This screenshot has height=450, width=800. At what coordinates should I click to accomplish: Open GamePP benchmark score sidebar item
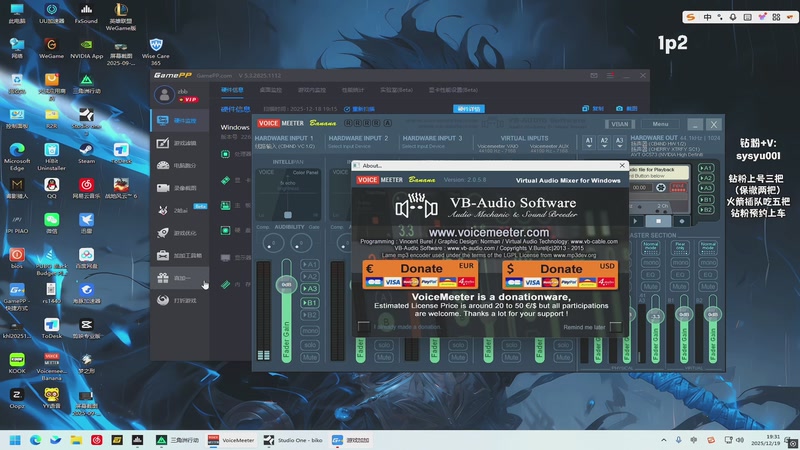(x=180, y=165)
